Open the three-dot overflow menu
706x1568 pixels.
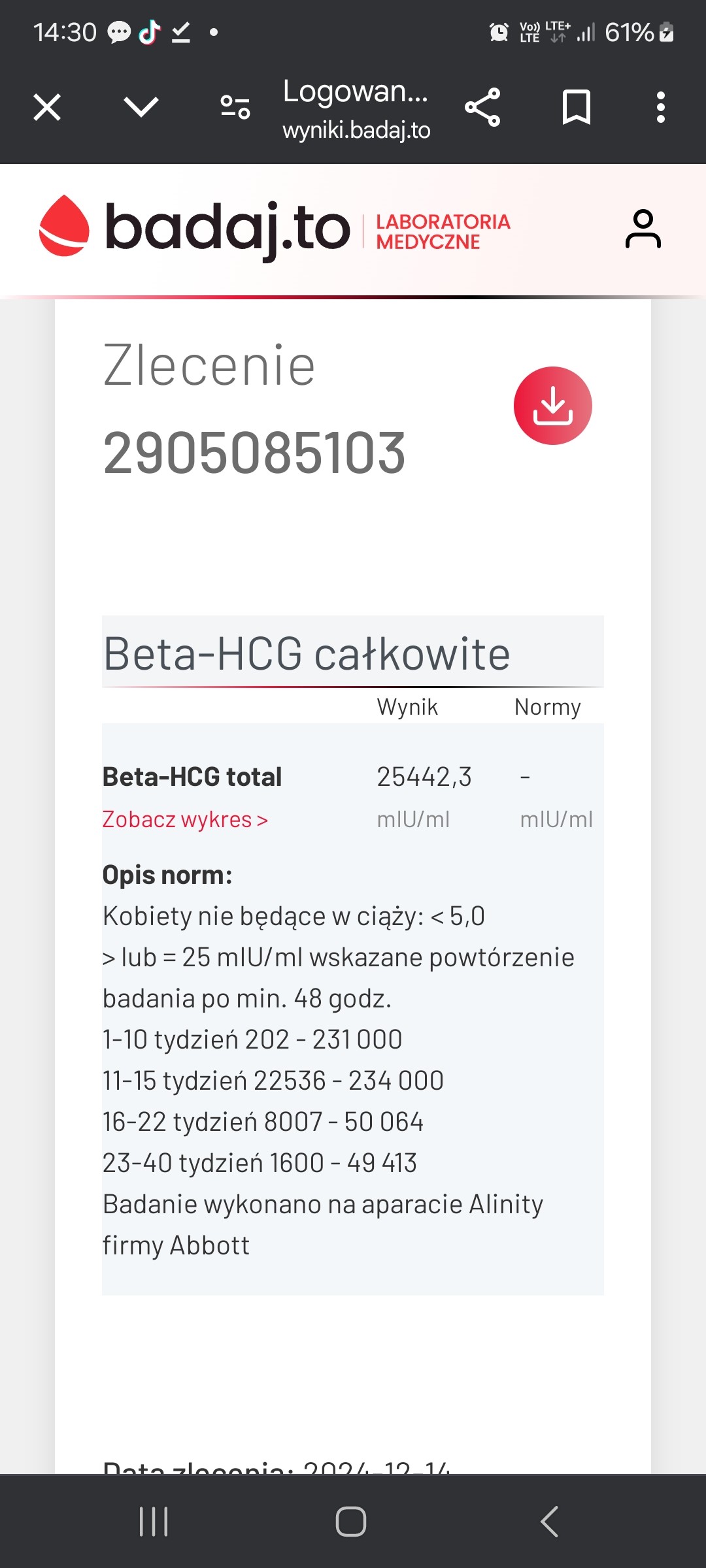click(661, 107)
